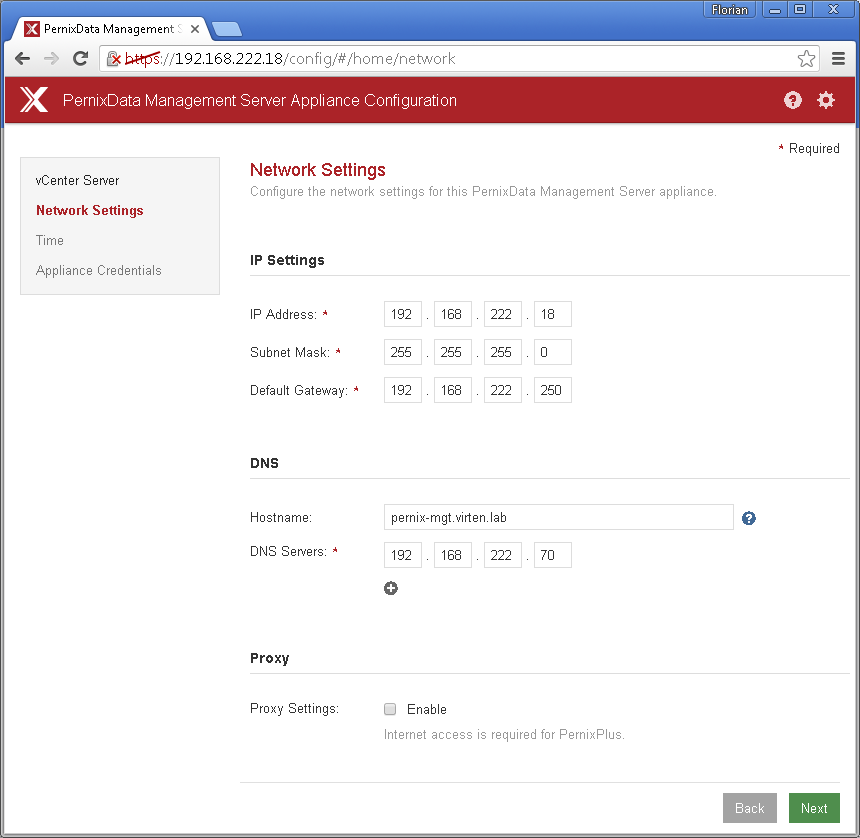The width and height of the screenshot is (860, 838).
Task: Click the gray Back button
Action: pyautogui.click(x=749, y=808)
